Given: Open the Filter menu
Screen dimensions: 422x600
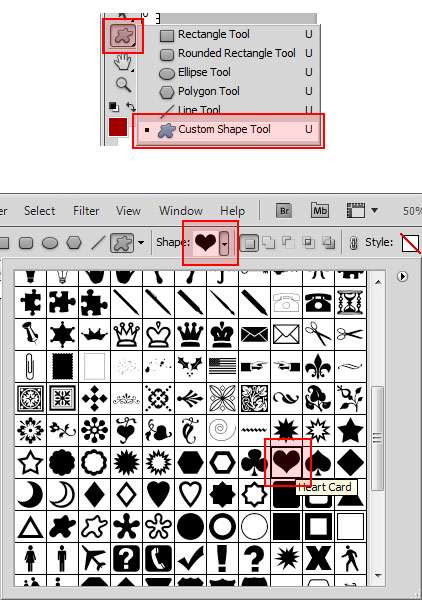Looking at the screenshot, I should pos(86,211).
